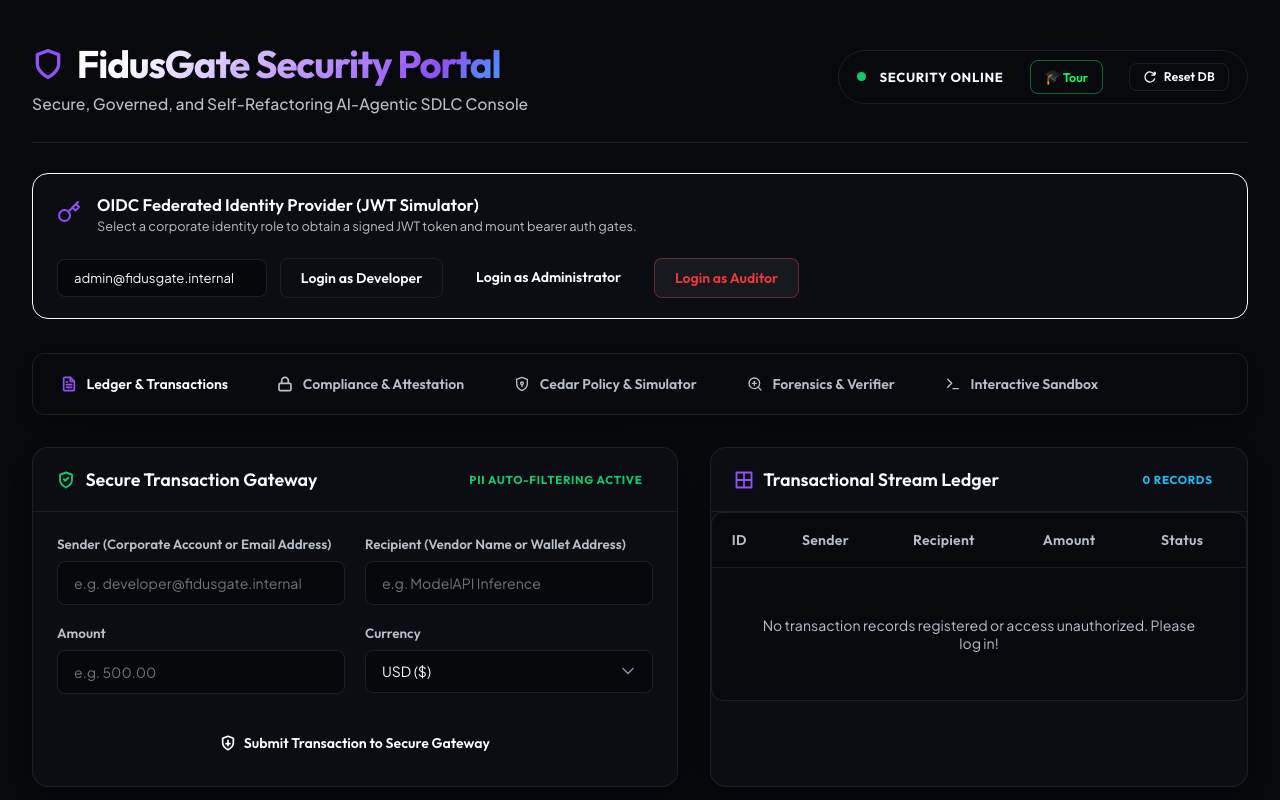Click the Status column header
1280x800 pixels.
pos(1182,540)
